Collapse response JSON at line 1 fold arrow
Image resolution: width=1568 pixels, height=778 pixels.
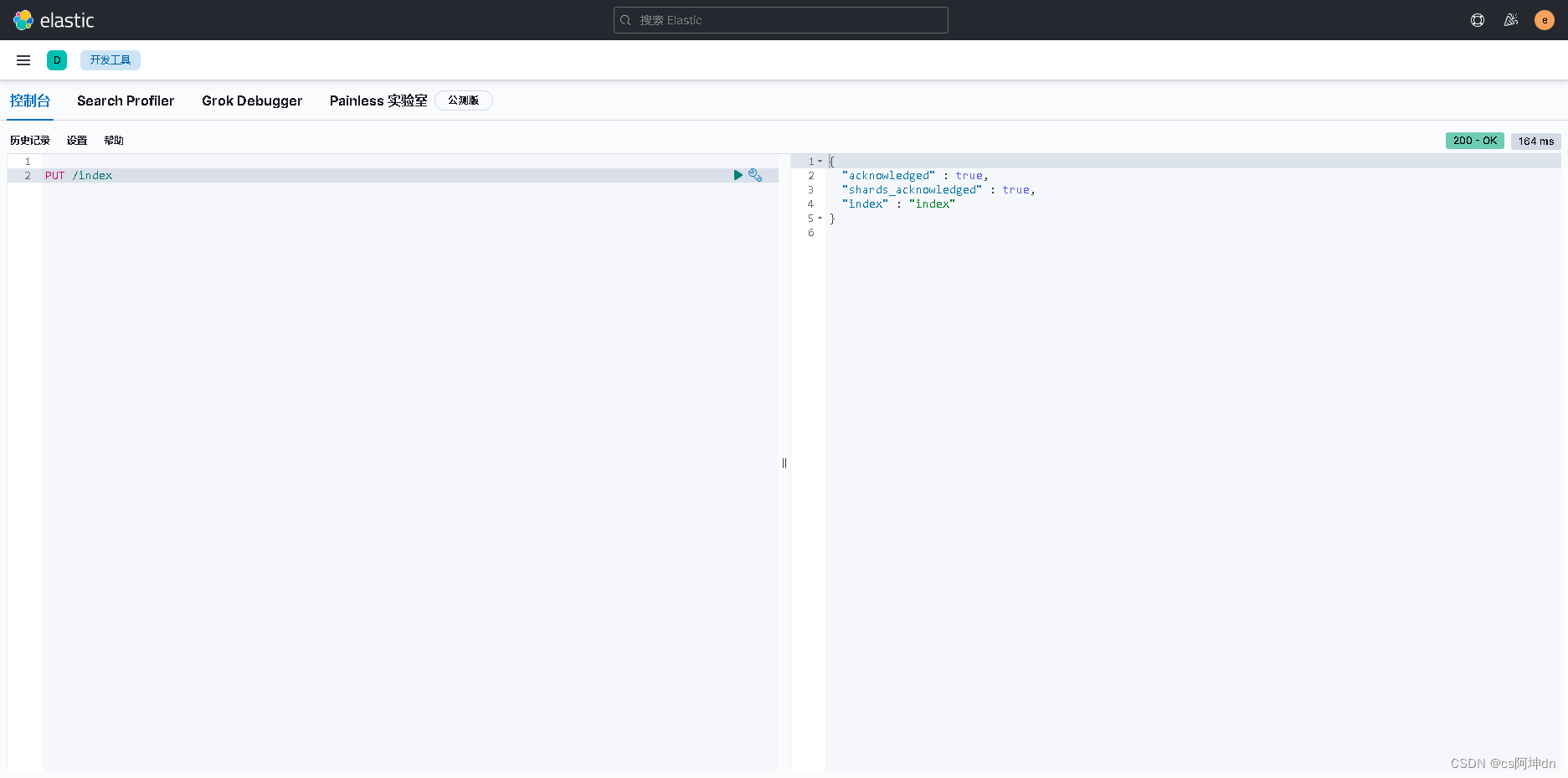[820, 161]
